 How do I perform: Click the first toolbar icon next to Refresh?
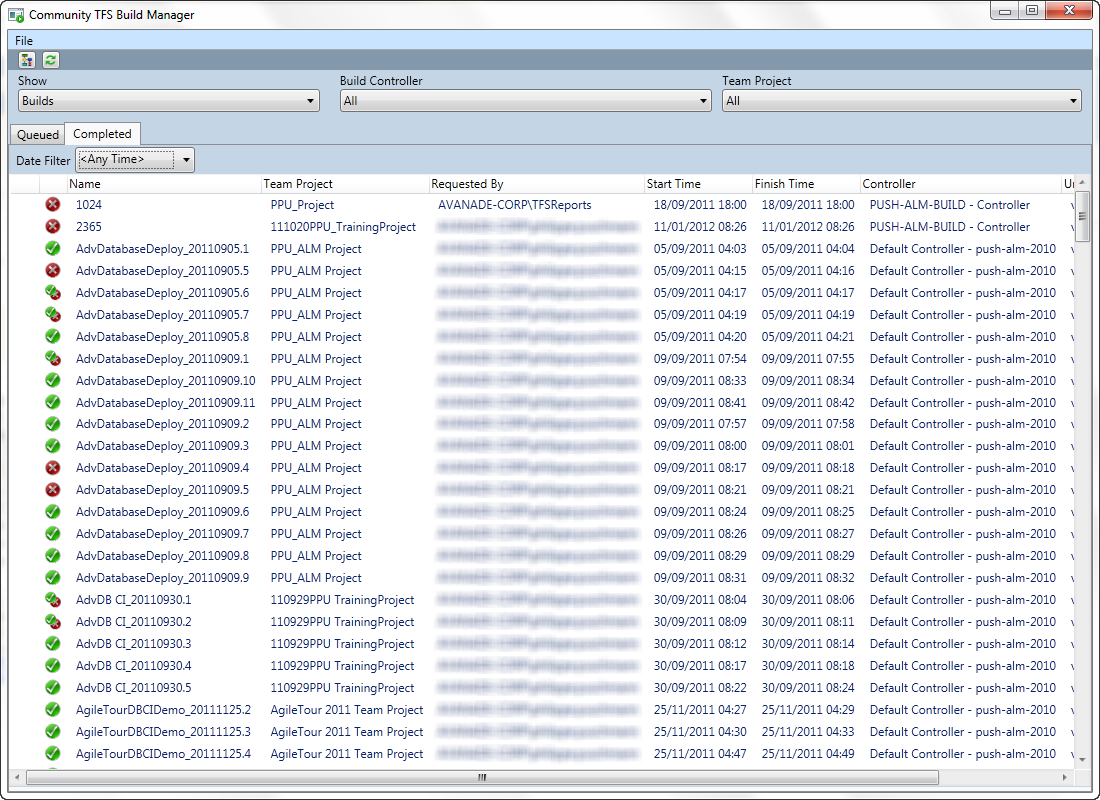pyautogui.click(x=27, y=59)
